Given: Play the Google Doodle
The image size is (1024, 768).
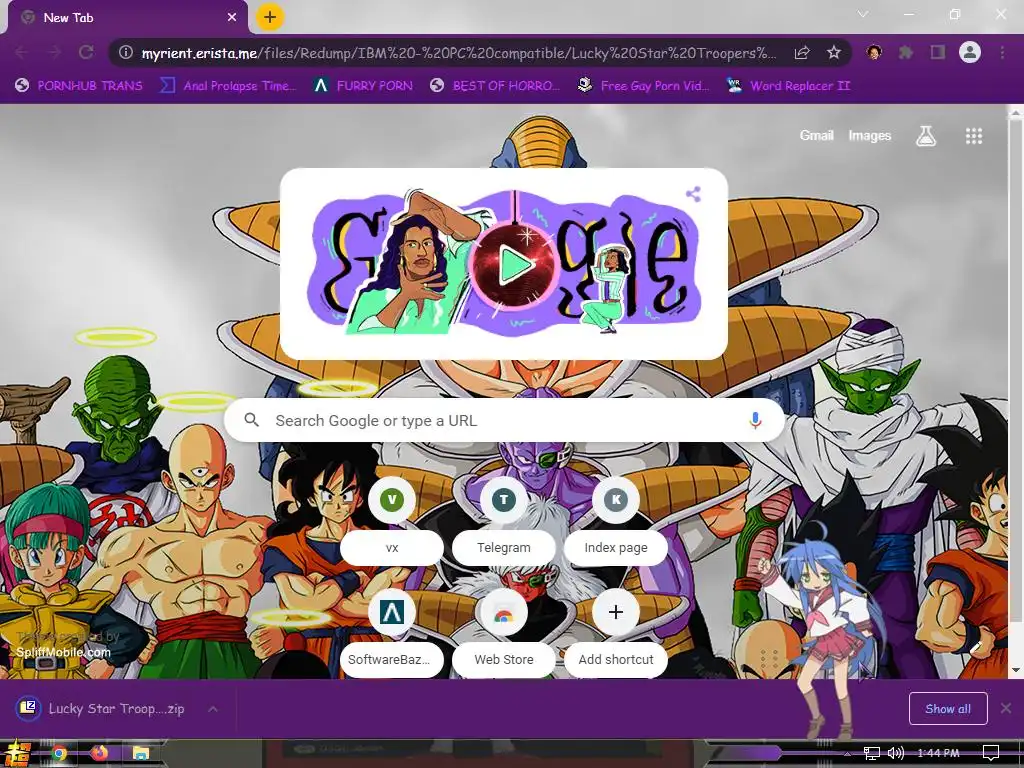Looking at the screenshot, I should tap(515, 265).
